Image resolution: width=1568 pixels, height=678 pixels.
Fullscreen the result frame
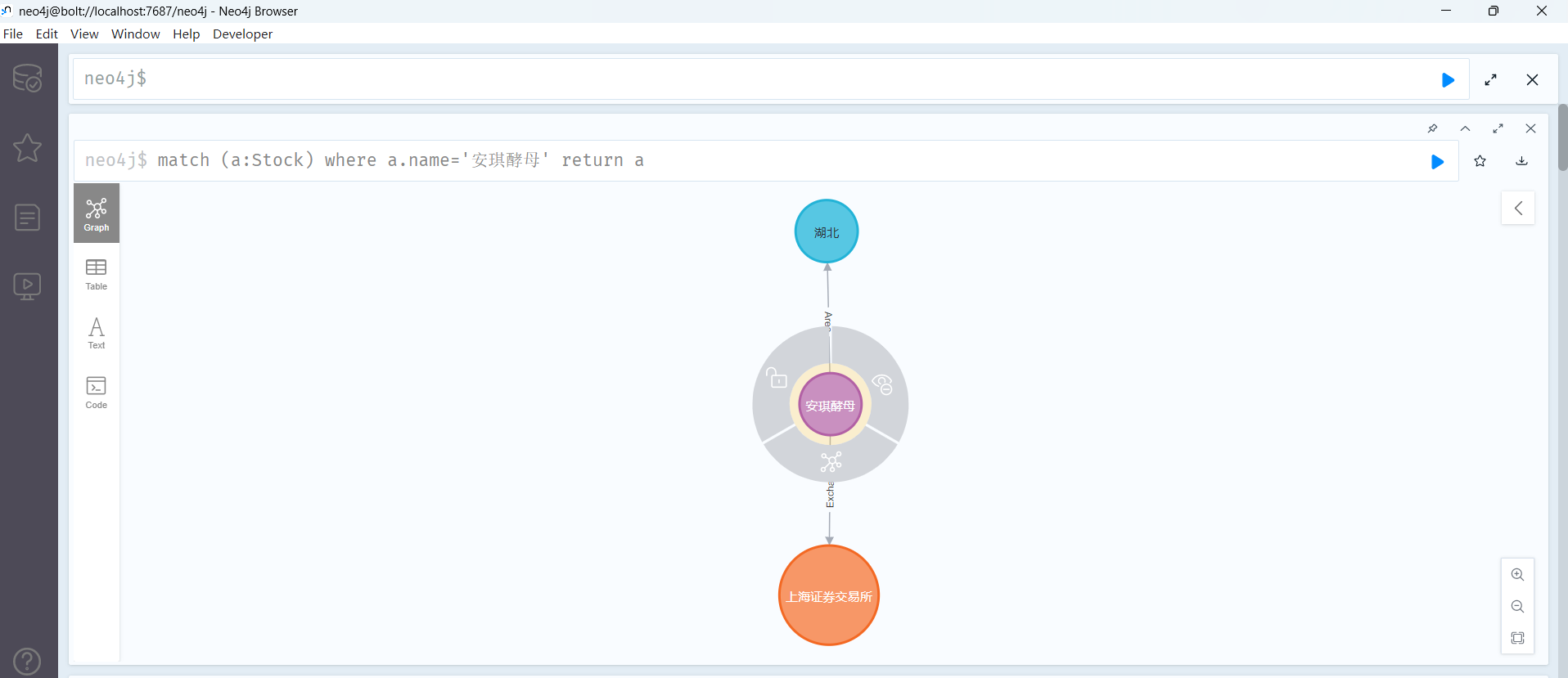1498,128
